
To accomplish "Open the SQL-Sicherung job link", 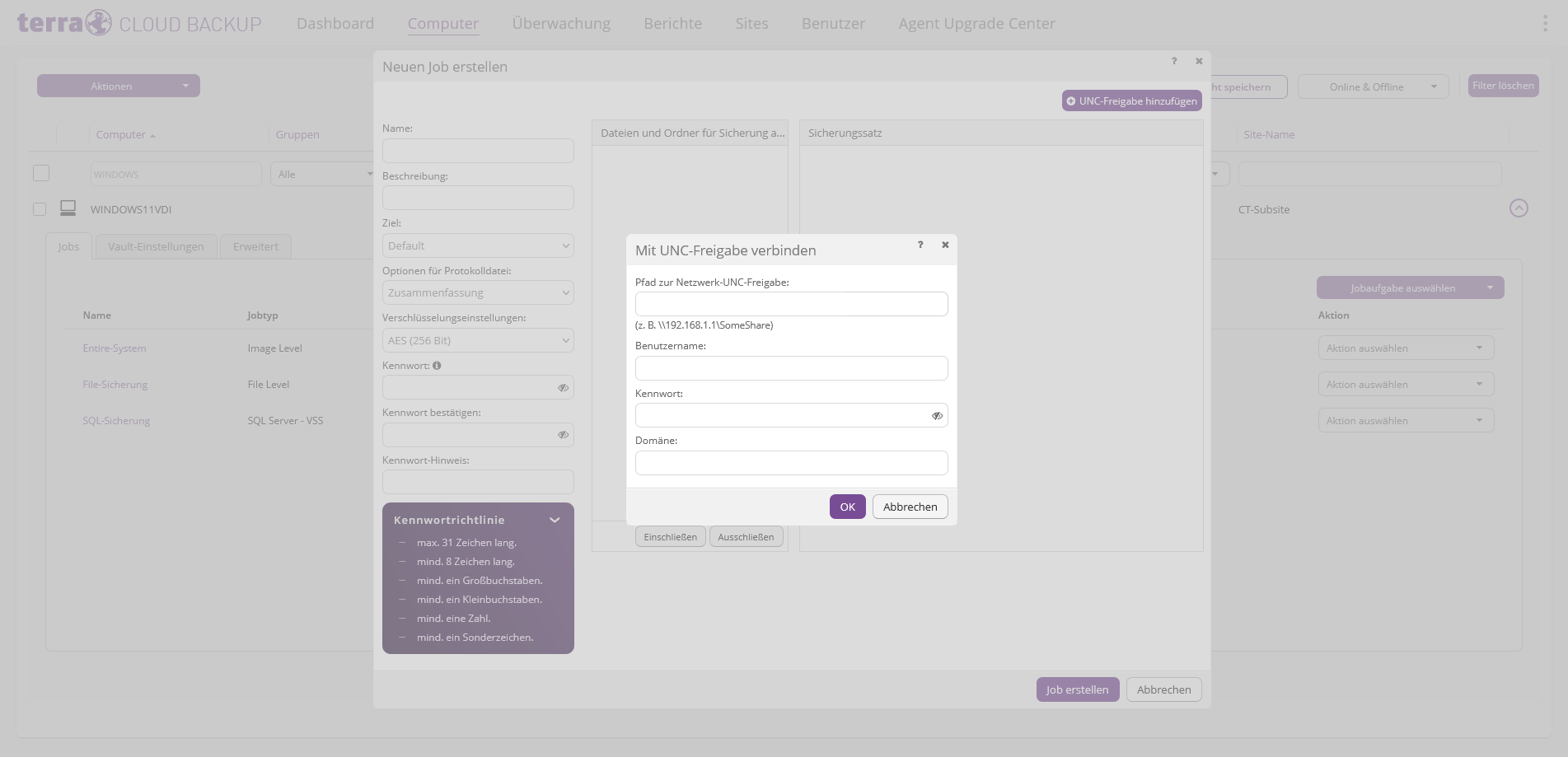I will pos(116,421).
